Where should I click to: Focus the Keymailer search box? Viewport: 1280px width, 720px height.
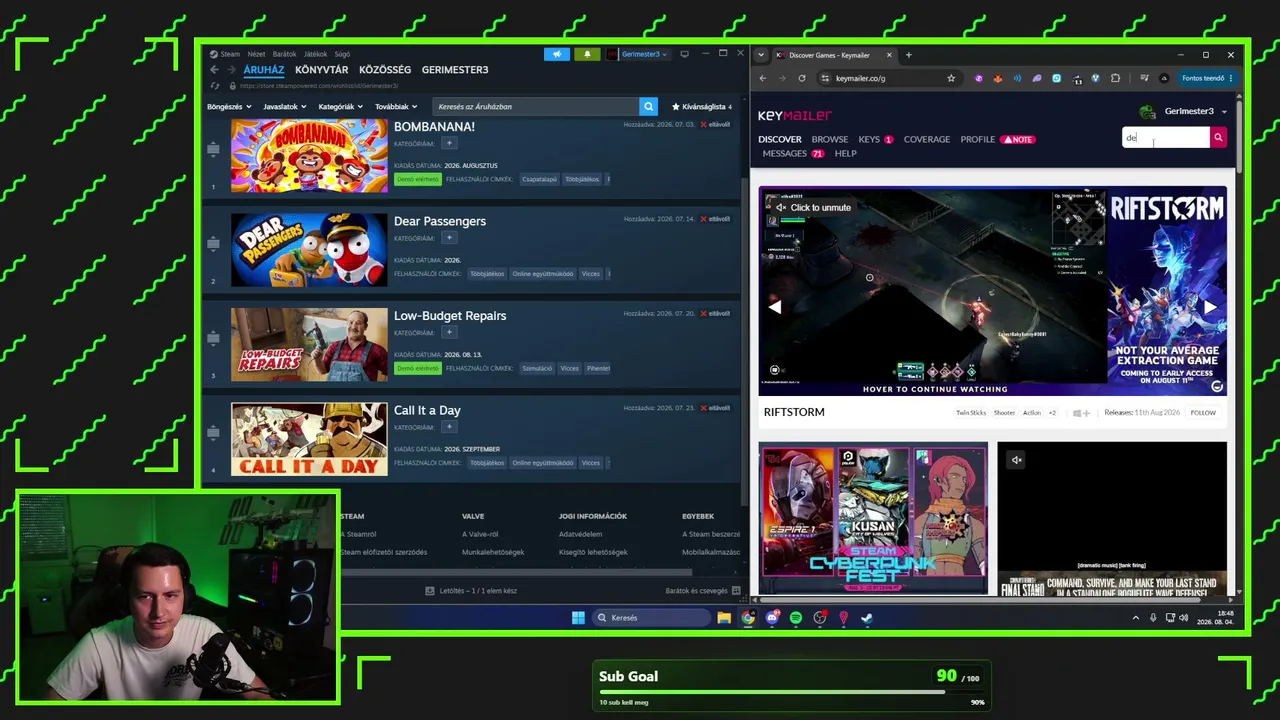point(1166,138)
